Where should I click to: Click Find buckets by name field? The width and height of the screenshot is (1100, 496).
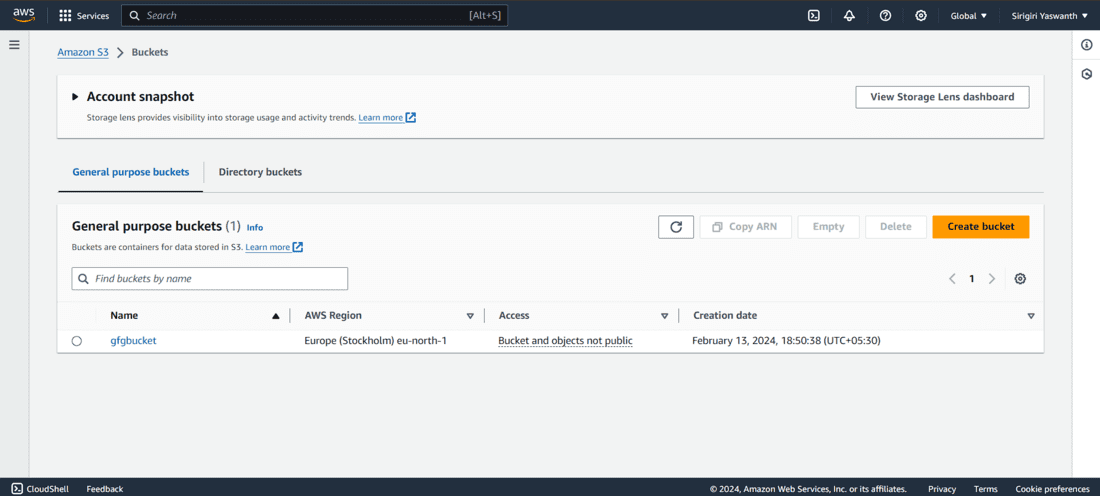(210, 279)
